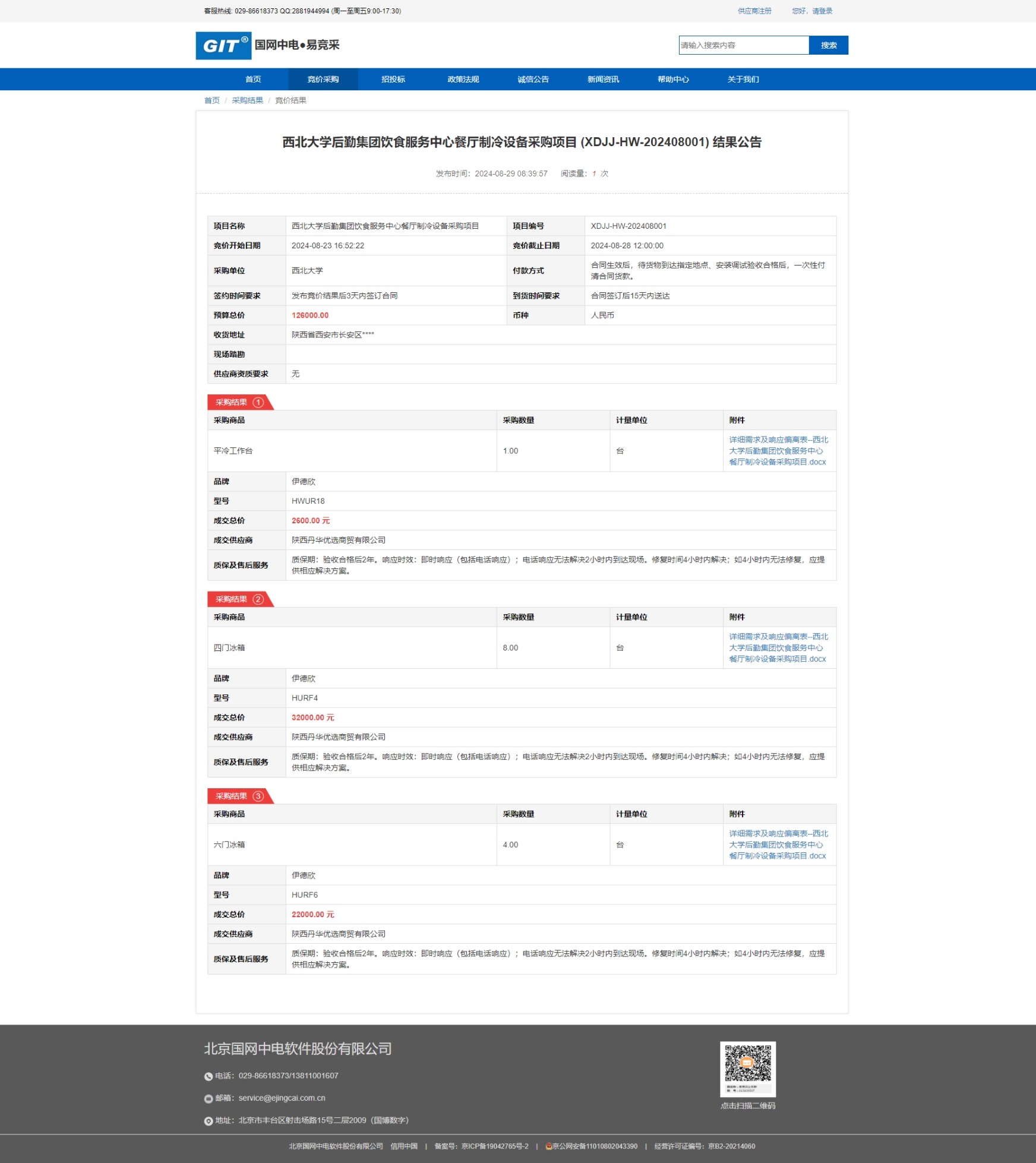
Task: Click the QR code image in footer
Action: tap(747, 1068)
